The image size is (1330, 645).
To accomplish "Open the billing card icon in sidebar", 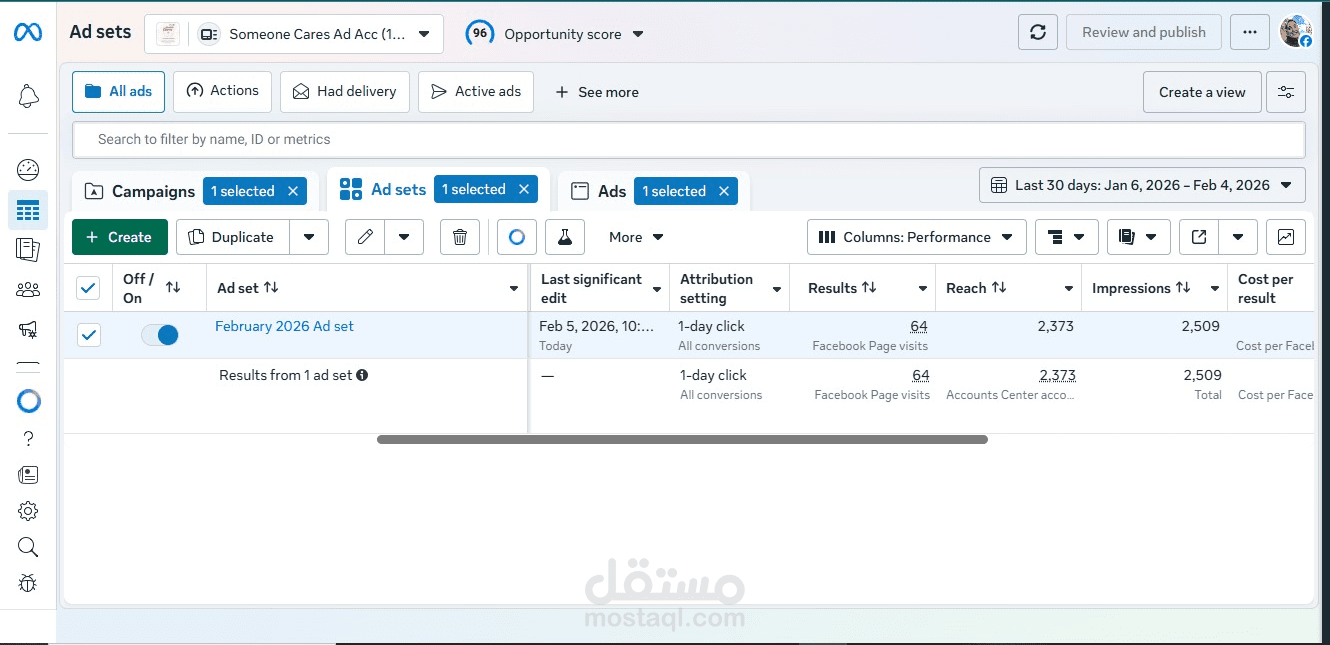I will (28, 475).
